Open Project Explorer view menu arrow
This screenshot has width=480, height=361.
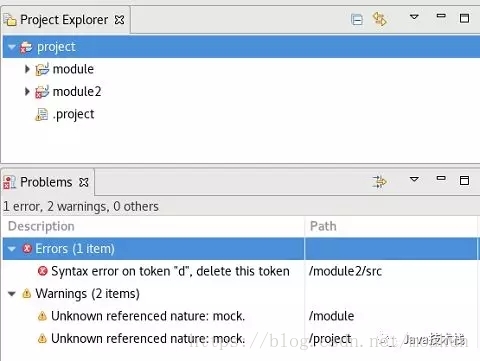pos(414,17)
